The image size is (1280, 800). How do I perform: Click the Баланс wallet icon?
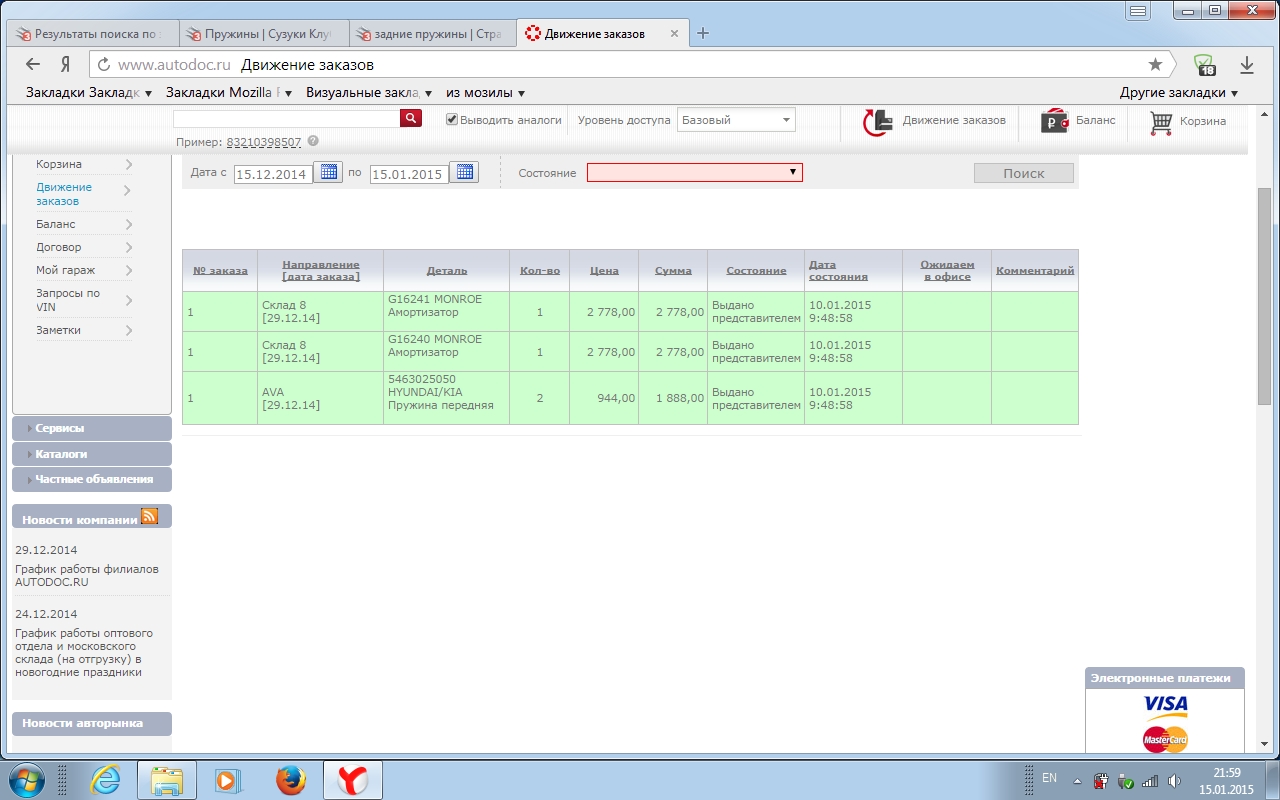pos(1054,121)
